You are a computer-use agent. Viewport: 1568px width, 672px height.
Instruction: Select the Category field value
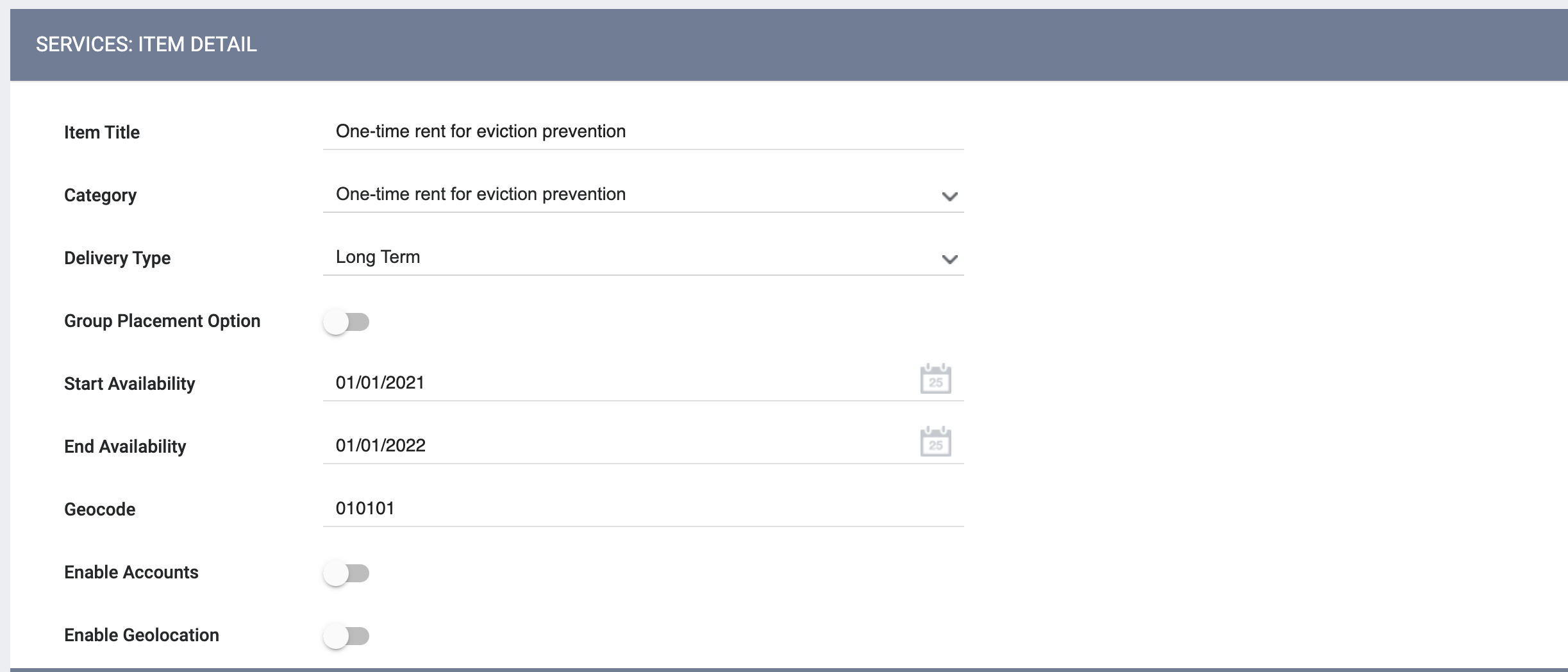(643, 195)
